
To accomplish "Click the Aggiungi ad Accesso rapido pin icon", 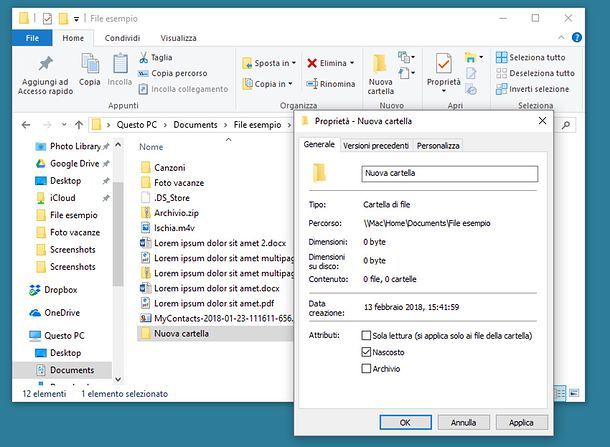I will click(x=46, y=64).
